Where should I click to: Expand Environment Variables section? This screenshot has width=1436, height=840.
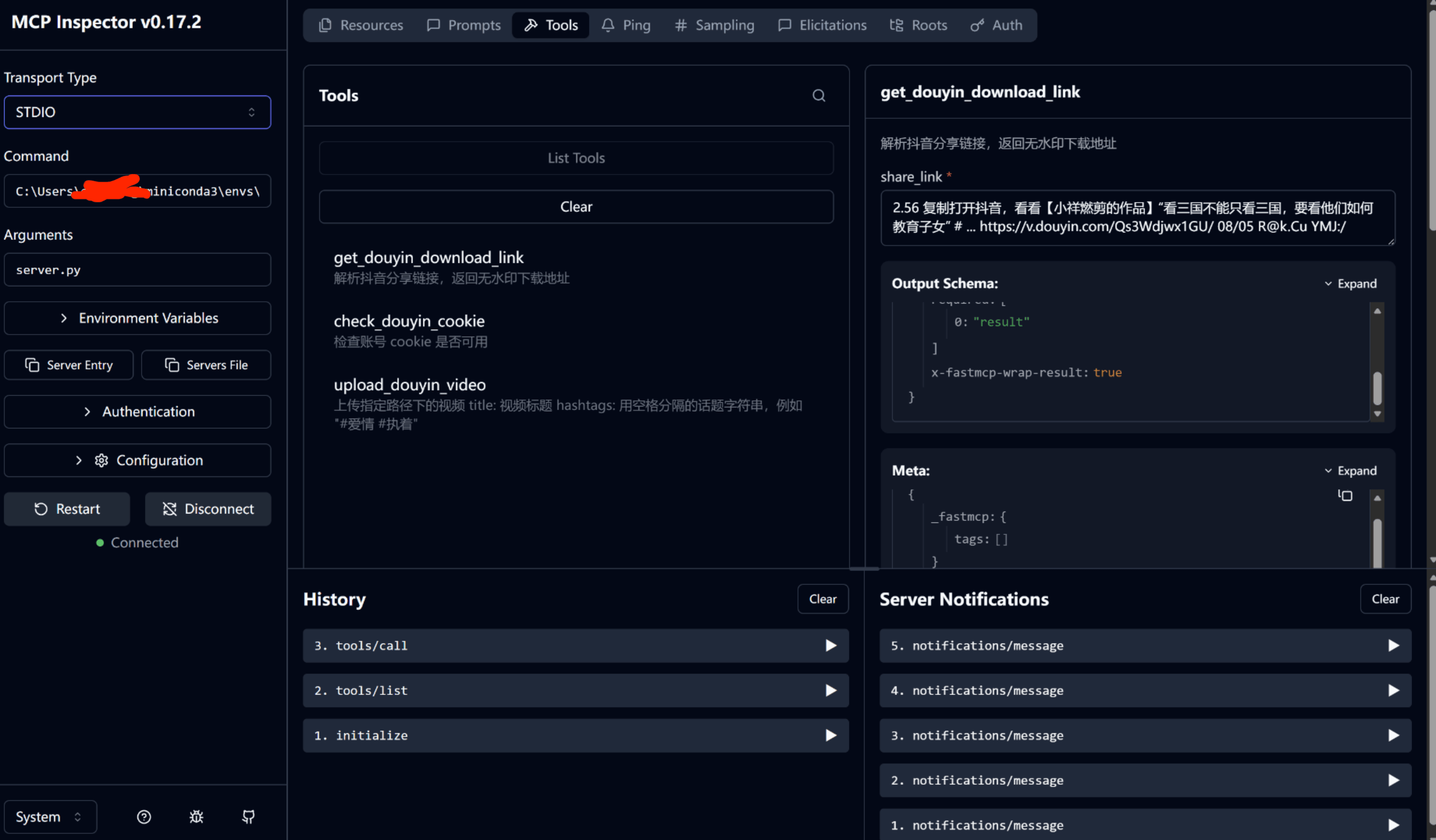[138, 318]
